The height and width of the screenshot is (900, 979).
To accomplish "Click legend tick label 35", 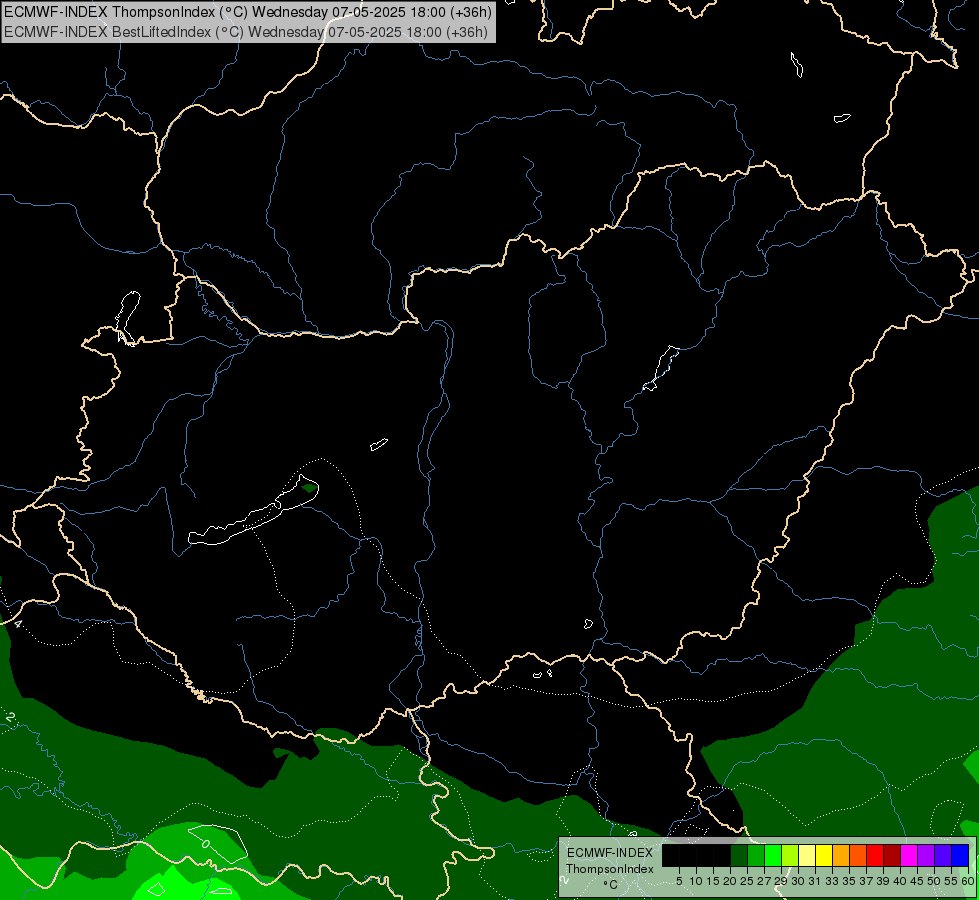I will click(849, 881).
